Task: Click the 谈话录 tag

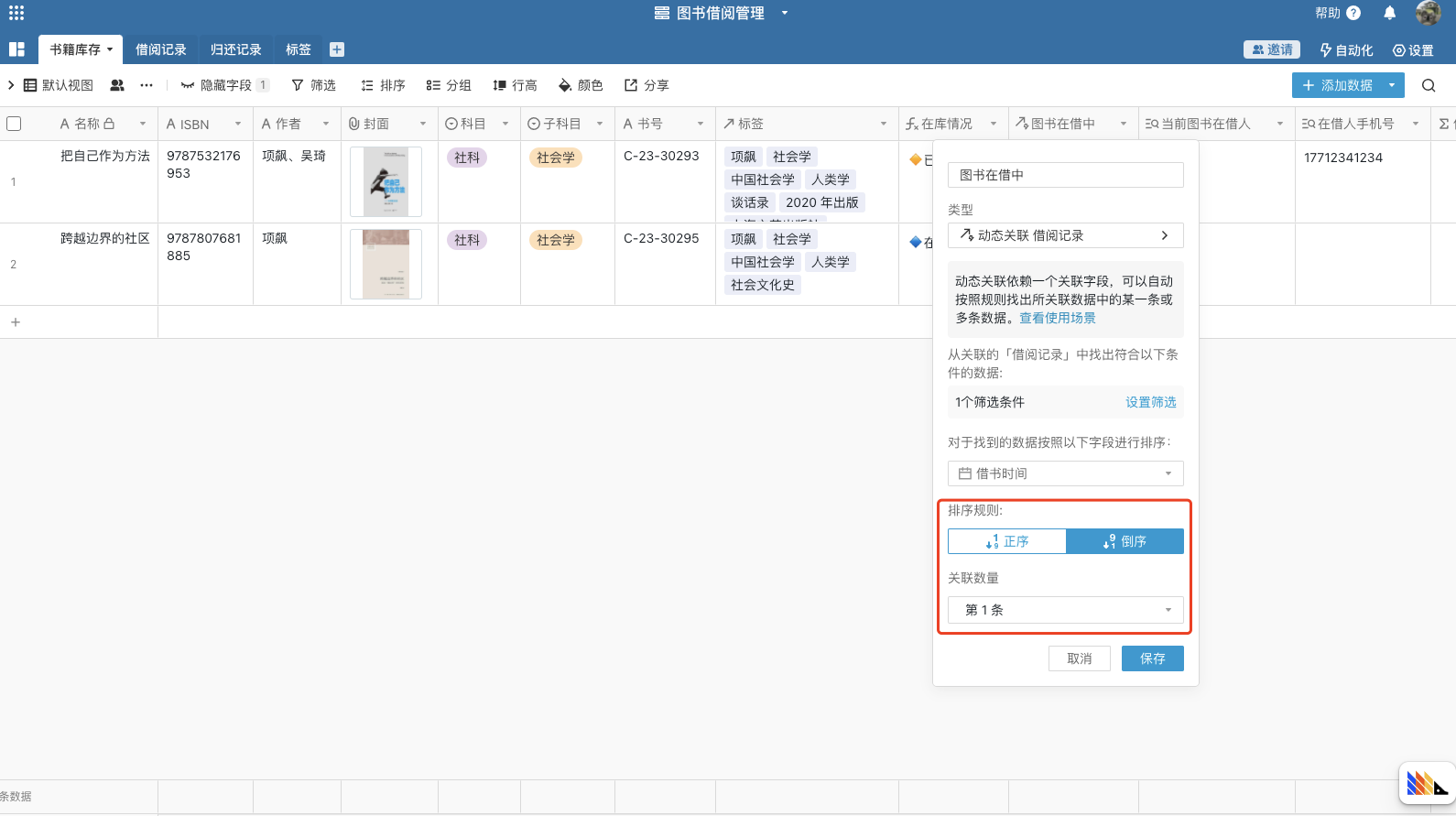Action: [x=750, y=202]
